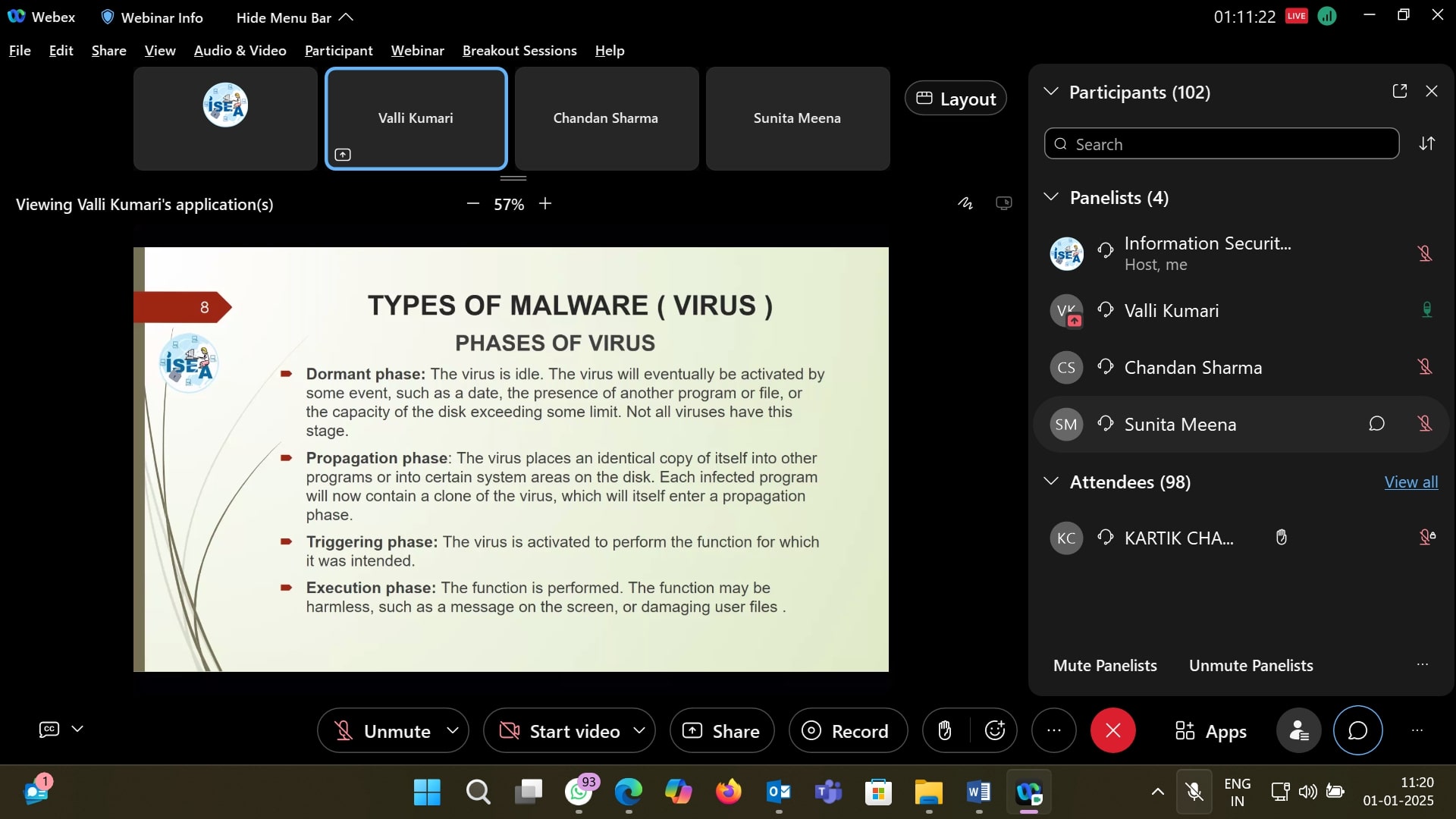Toggle Chandan Sharma's muted microphone
Image resolution: width=1456 pixels, height=819 pixels.
point(1425,367)
